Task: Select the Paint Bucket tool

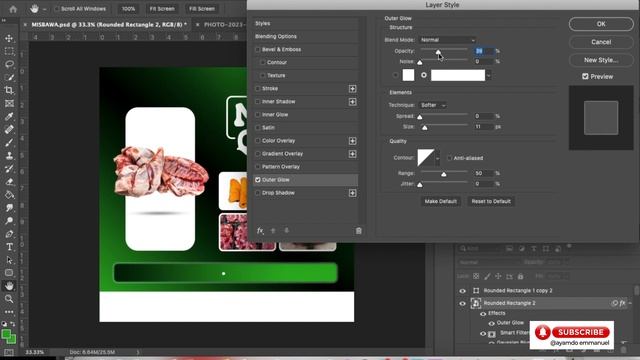Action: tap(9, 195)
